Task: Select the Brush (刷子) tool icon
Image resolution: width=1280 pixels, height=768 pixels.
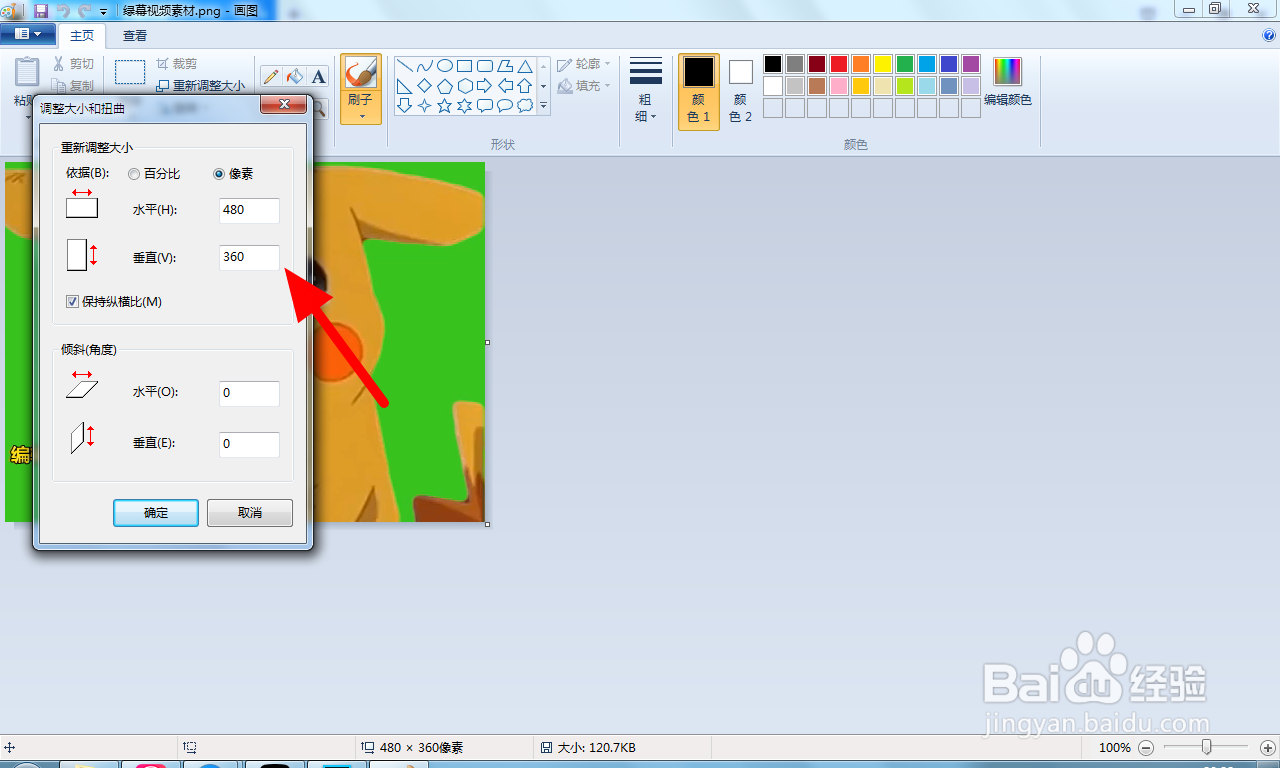Action: click(x=360, y=73)
